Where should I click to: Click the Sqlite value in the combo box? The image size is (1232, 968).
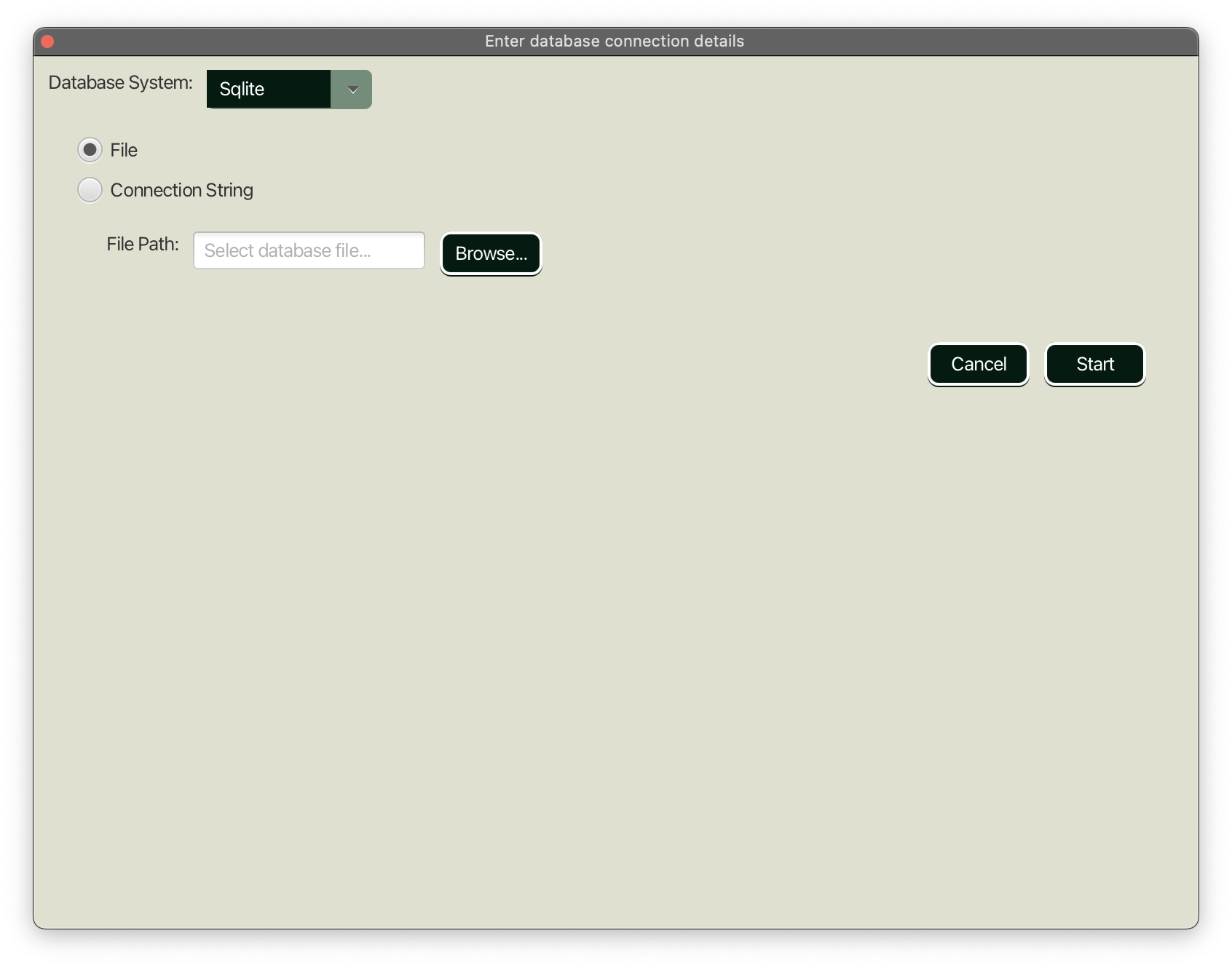267,89
